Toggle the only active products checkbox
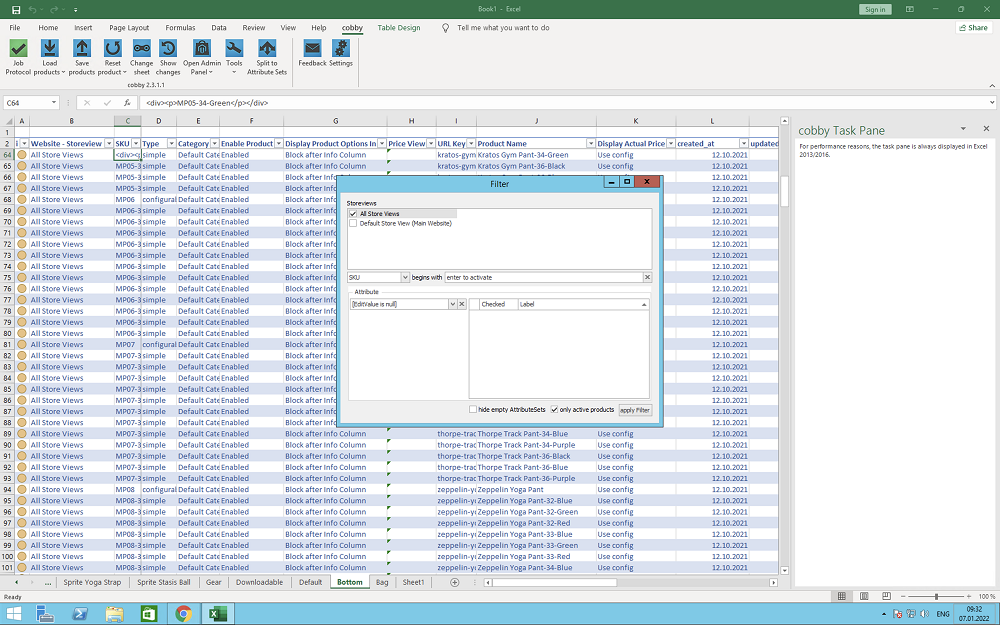Screen dimensions: 1000x625 click(x=554, y=409)
